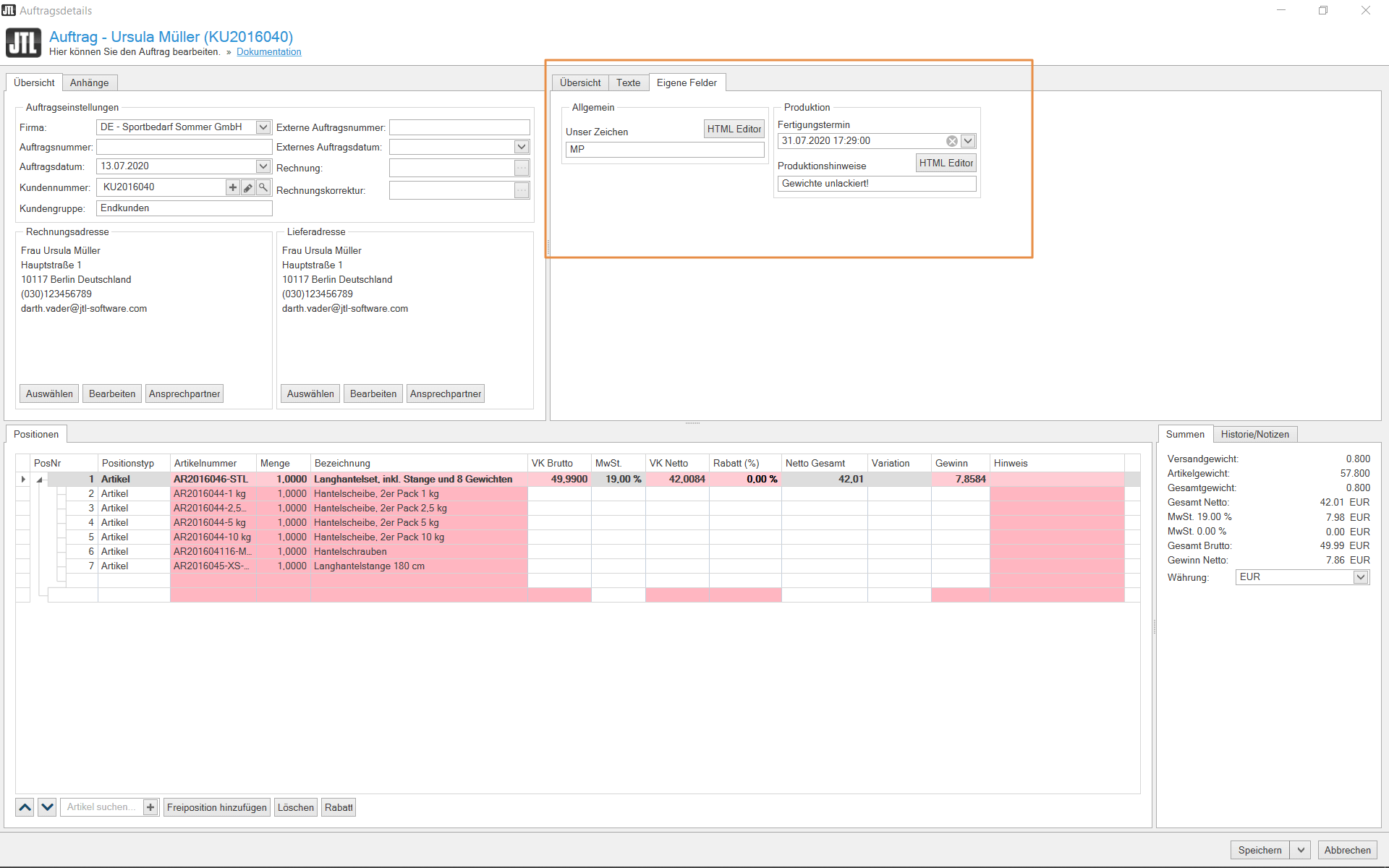The width and height of the screenshot is (1389, 868).
Task: Expand the Auftragsdatum date picker
Action: coord(263,166)
